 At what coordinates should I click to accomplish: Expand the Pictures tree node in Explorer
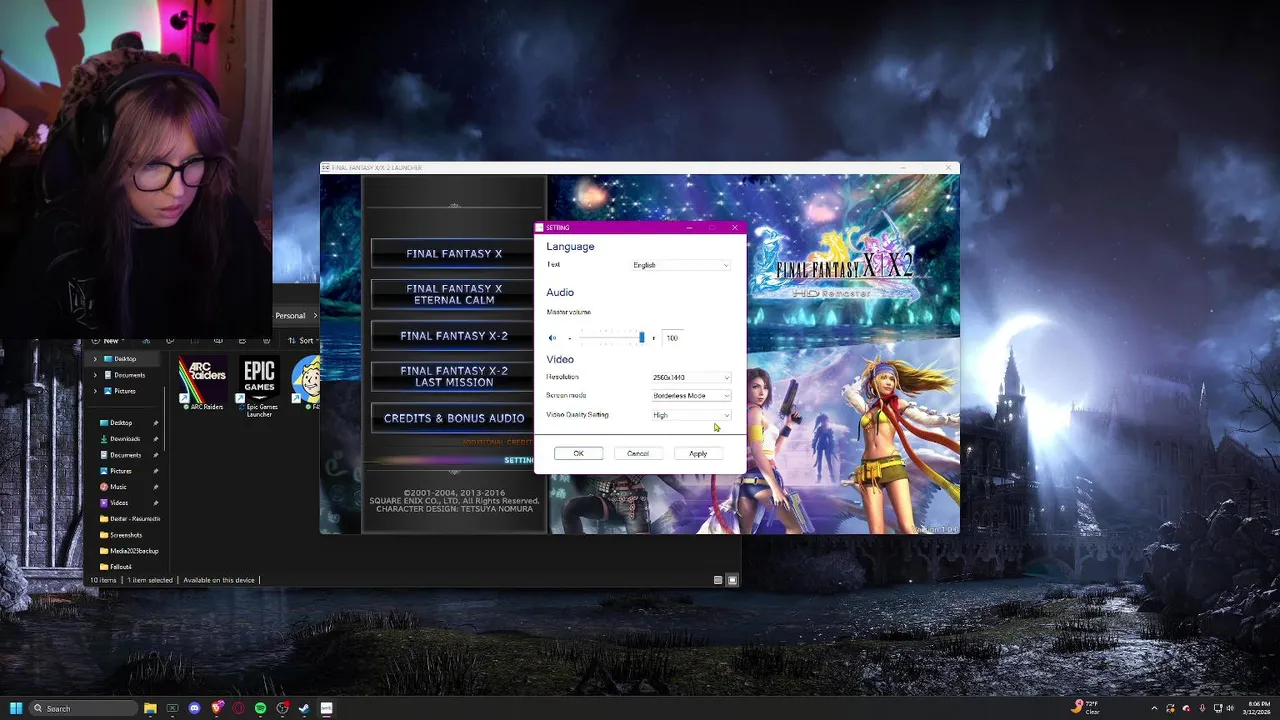click(96, 391)
